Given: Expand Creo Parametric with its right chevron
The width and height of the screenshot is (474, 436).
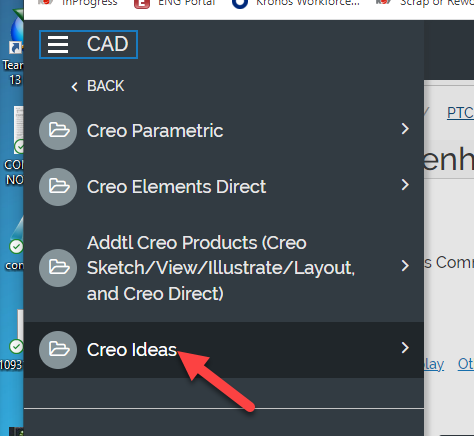Looking at the screenshot, I should pos(405,129).
